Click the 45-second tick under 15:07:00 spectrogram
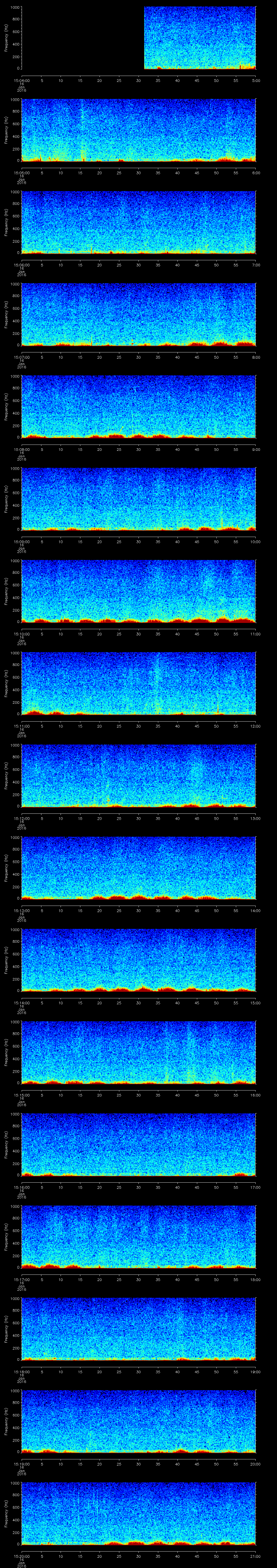The width and height of the screenshot is (277, 1568). (x=197, y=357)
